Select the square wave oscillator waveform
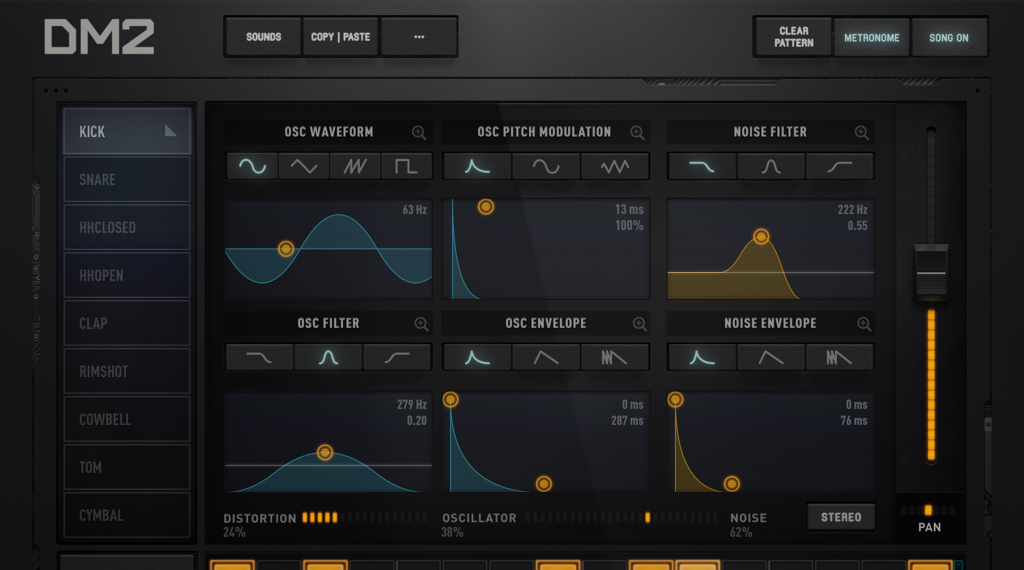Screen dimensions: 1024x570 click(406, 166)
